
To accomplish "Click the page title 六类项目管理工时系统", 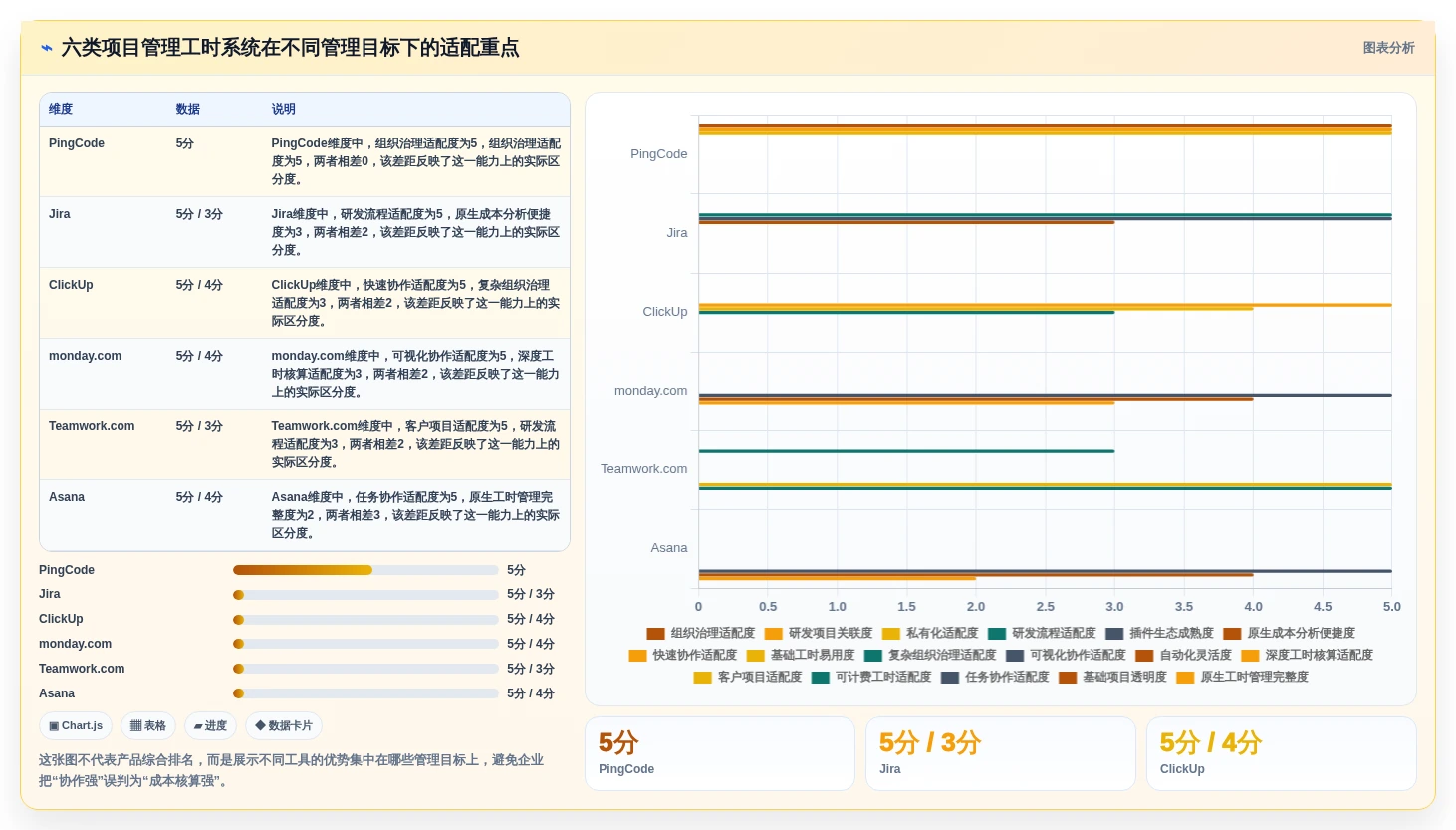I will tap(290, 48).
